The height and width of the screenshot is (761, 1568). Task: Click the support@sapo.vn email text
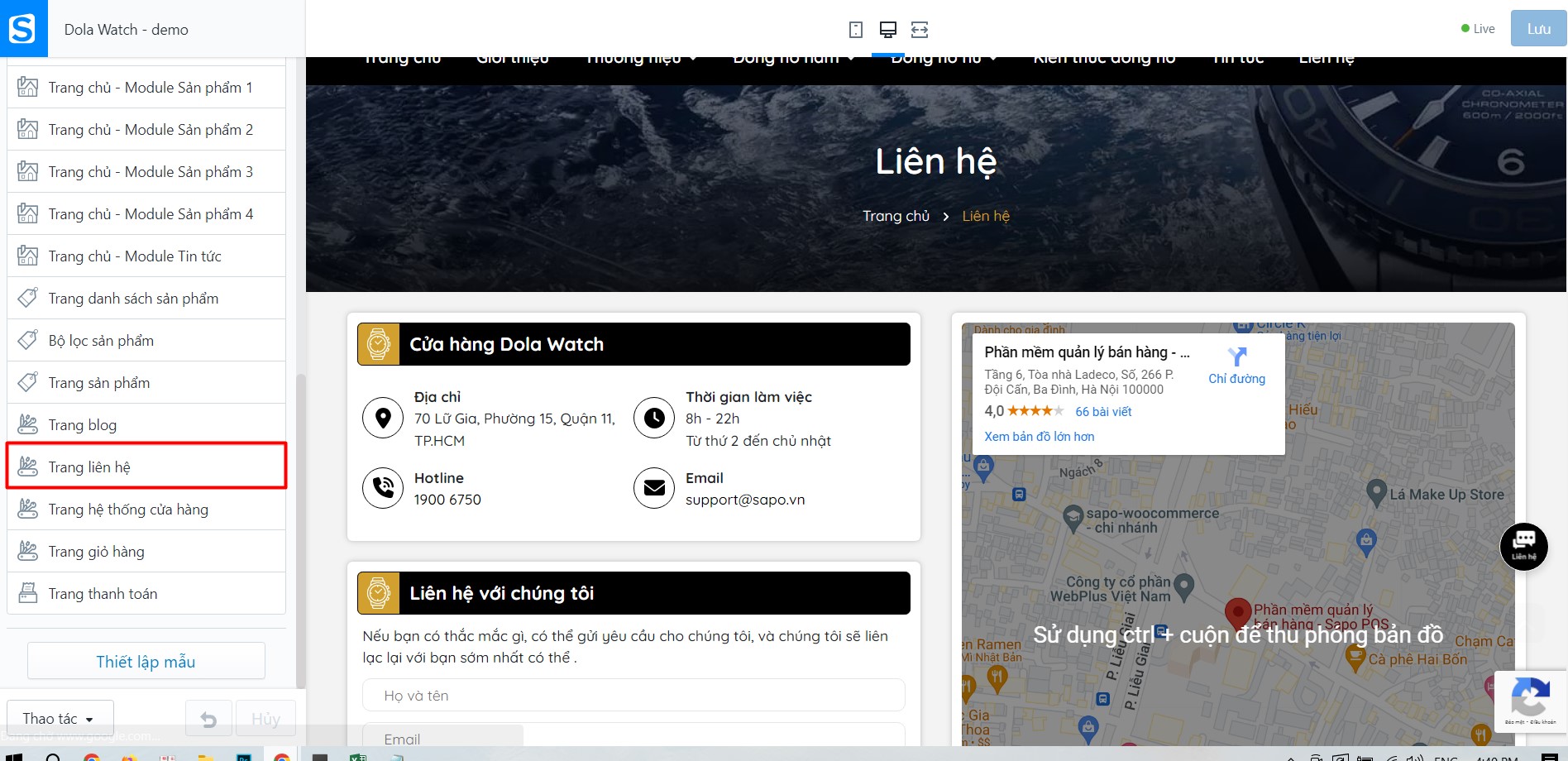pos(745,500)
